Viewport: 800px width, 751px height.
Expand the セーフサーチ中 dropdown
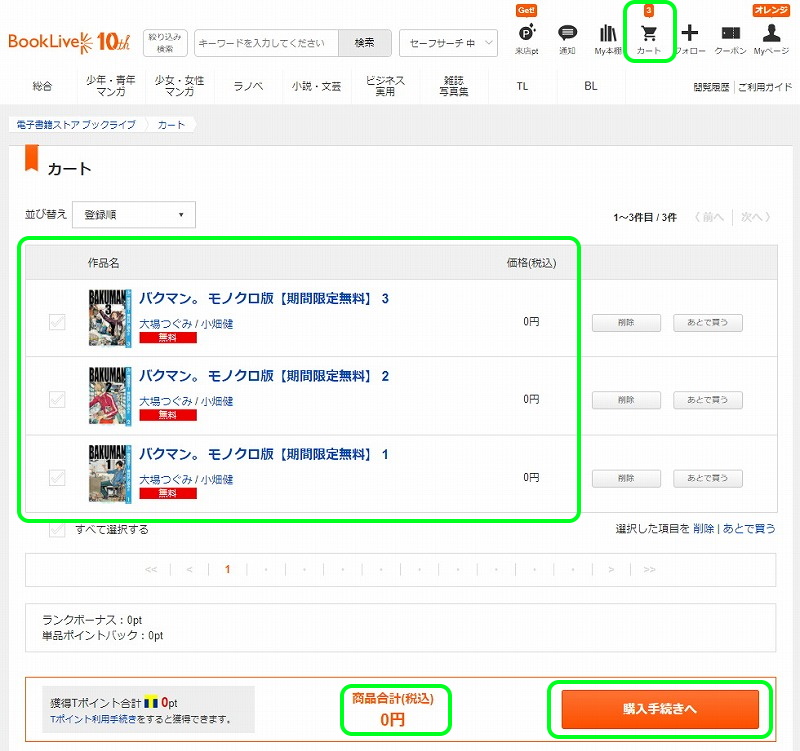pos(448,43)
